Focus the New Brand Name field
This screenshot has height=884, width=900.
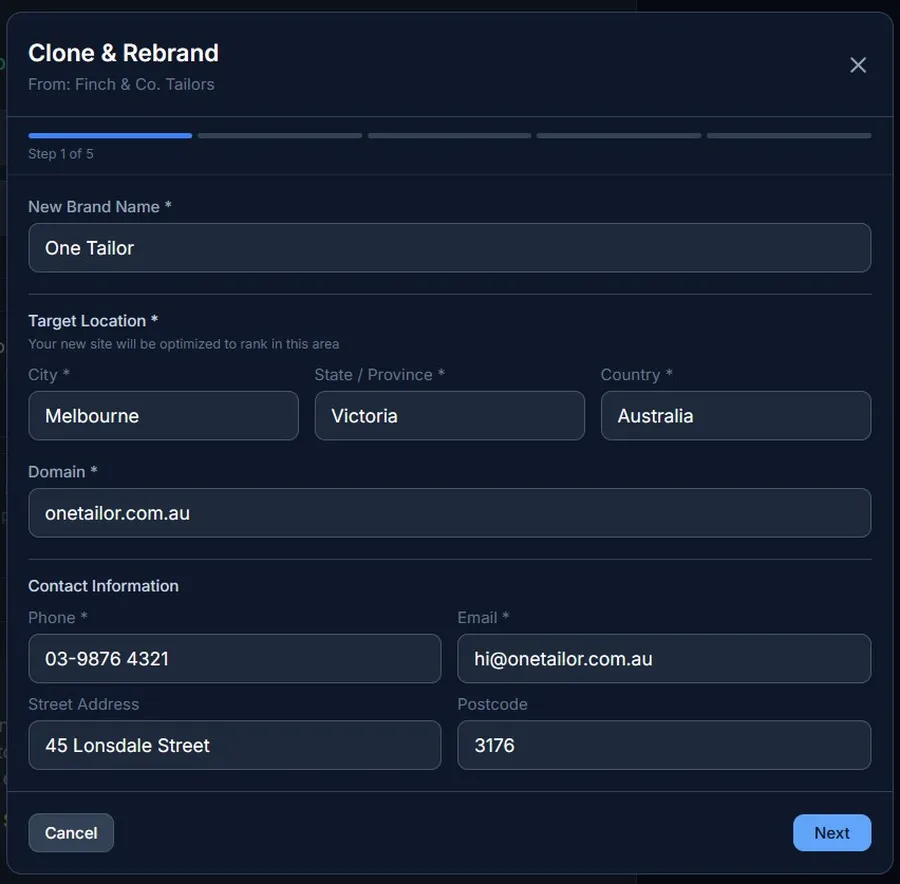449,248
